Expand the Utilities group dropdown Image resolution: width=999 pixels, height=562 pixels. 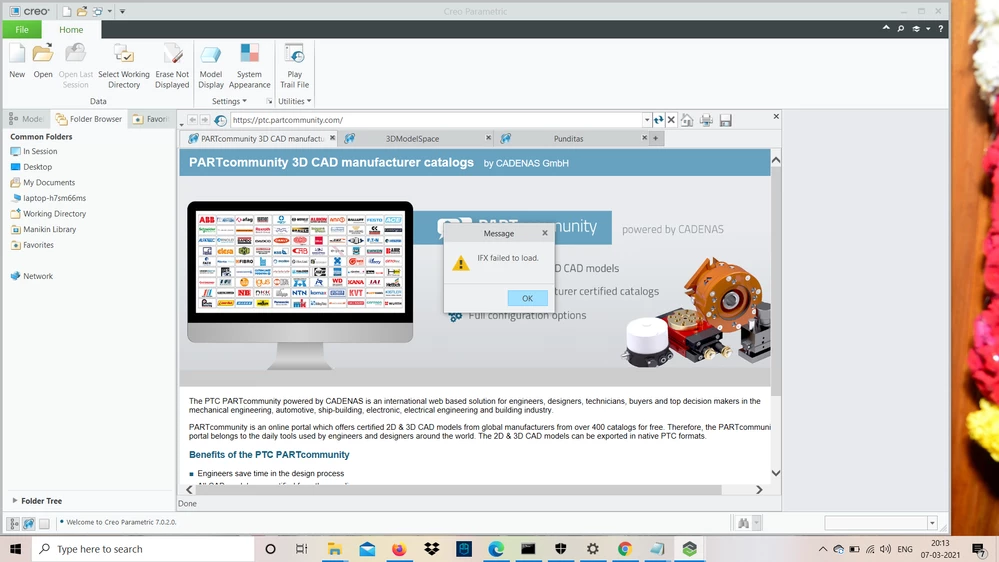coord(294,101)
